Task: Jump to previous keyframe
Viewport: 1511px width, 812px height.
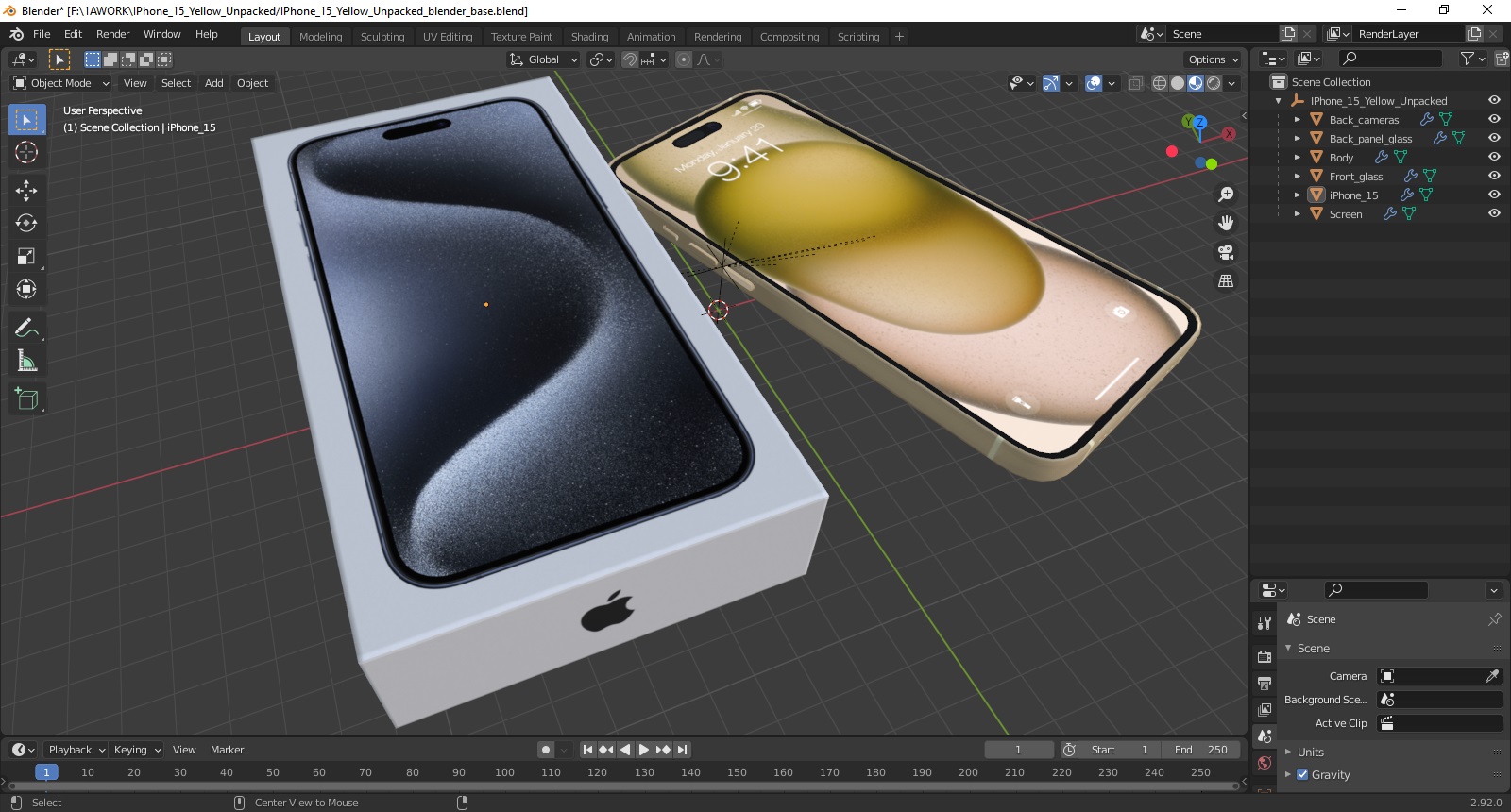Action: pos(606,750)
